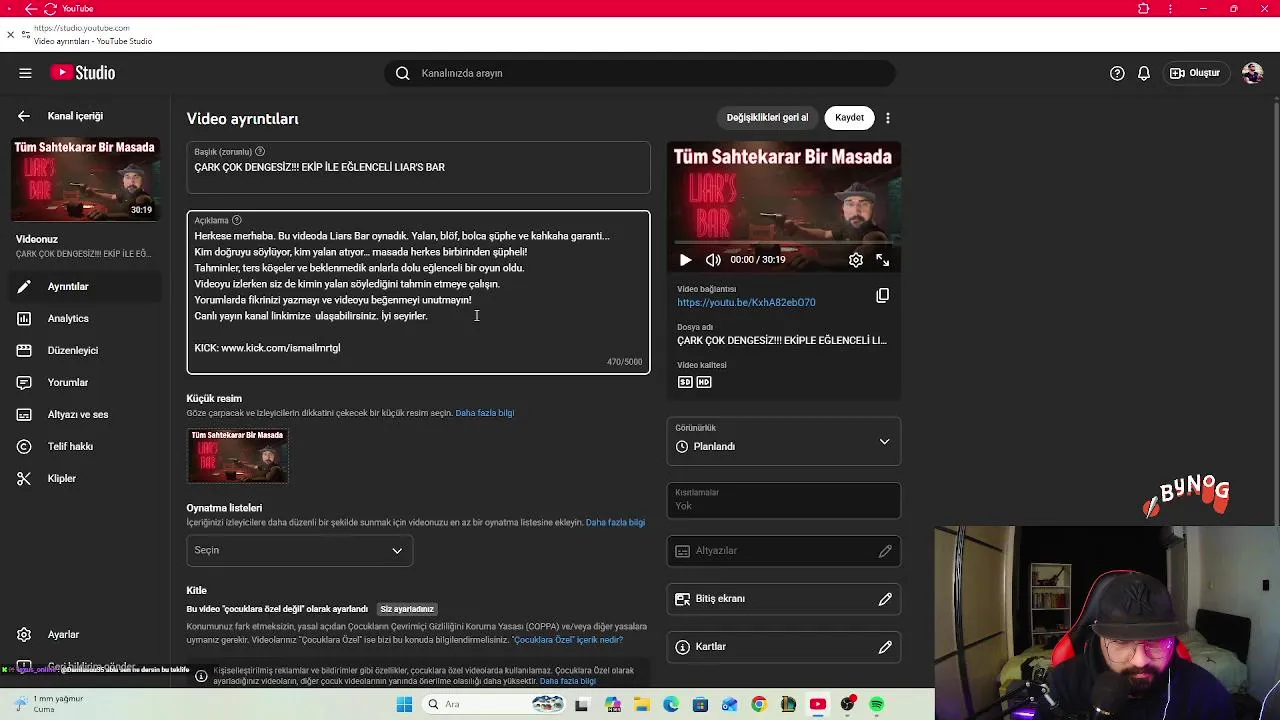Open the three-dot more options menu
Screen dimensions: 1280x720
point(888,118)
